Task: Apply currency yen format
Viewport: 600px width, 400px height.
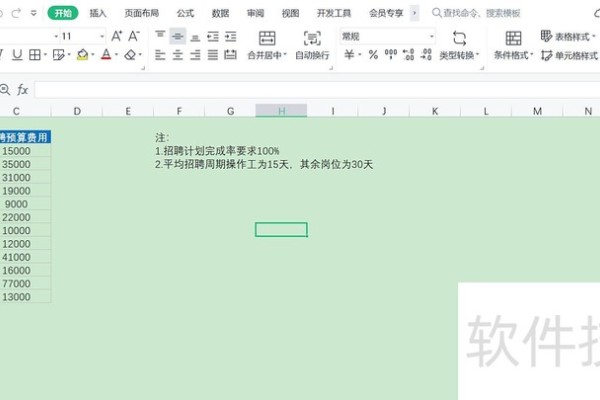Action: 349,55
